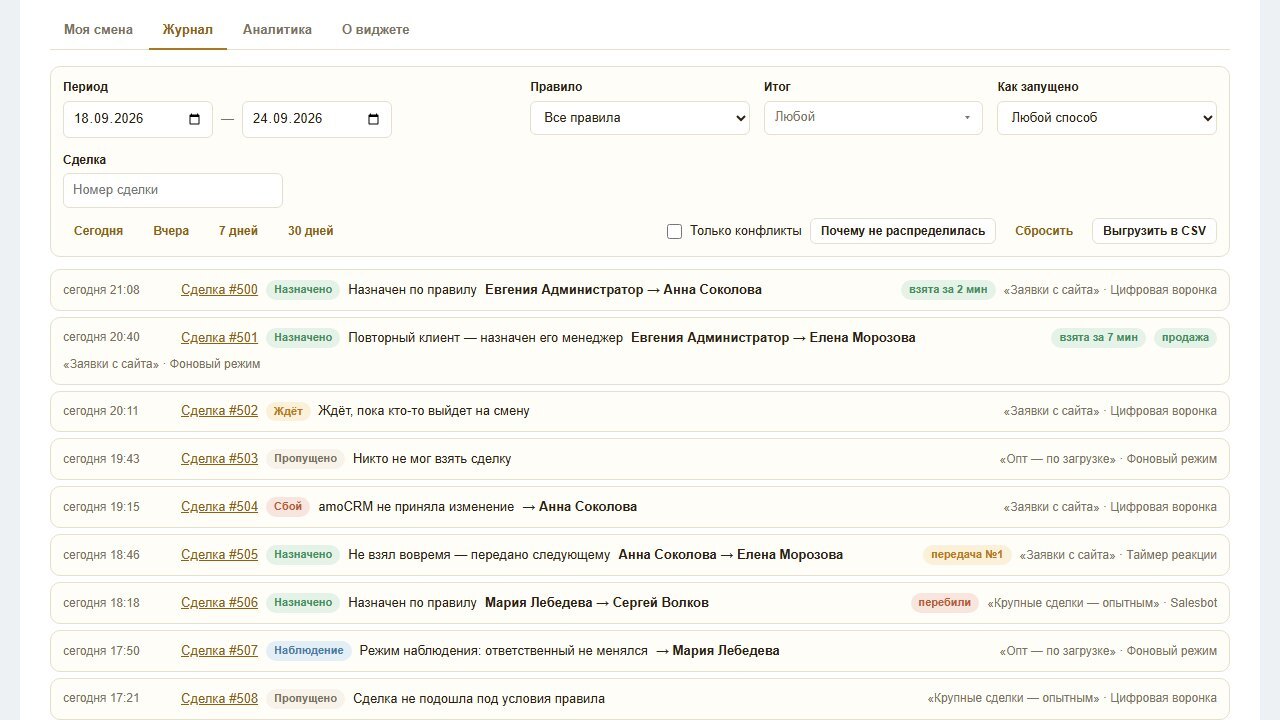Open link «Сделка #506»

click(x=219, y=603)
